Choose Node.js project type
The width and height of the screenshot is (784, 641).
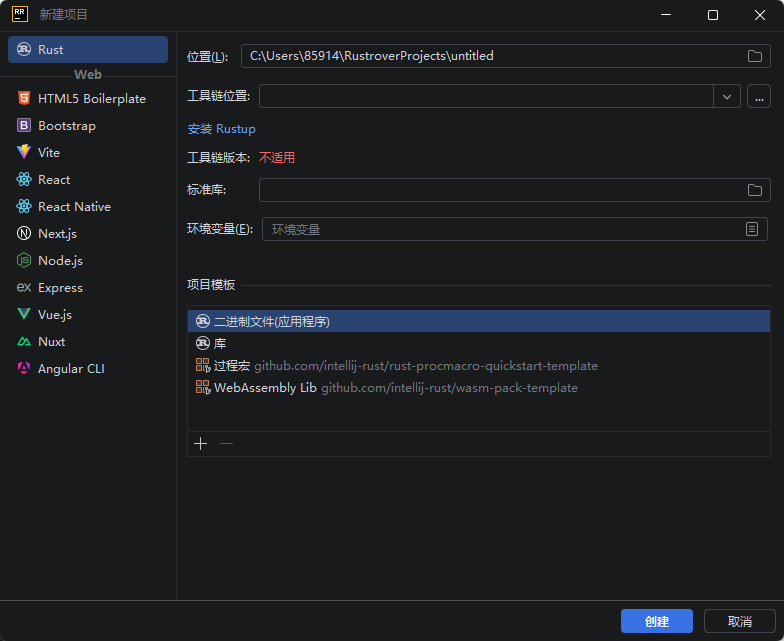pyautogui.click(x=88, y=260)
